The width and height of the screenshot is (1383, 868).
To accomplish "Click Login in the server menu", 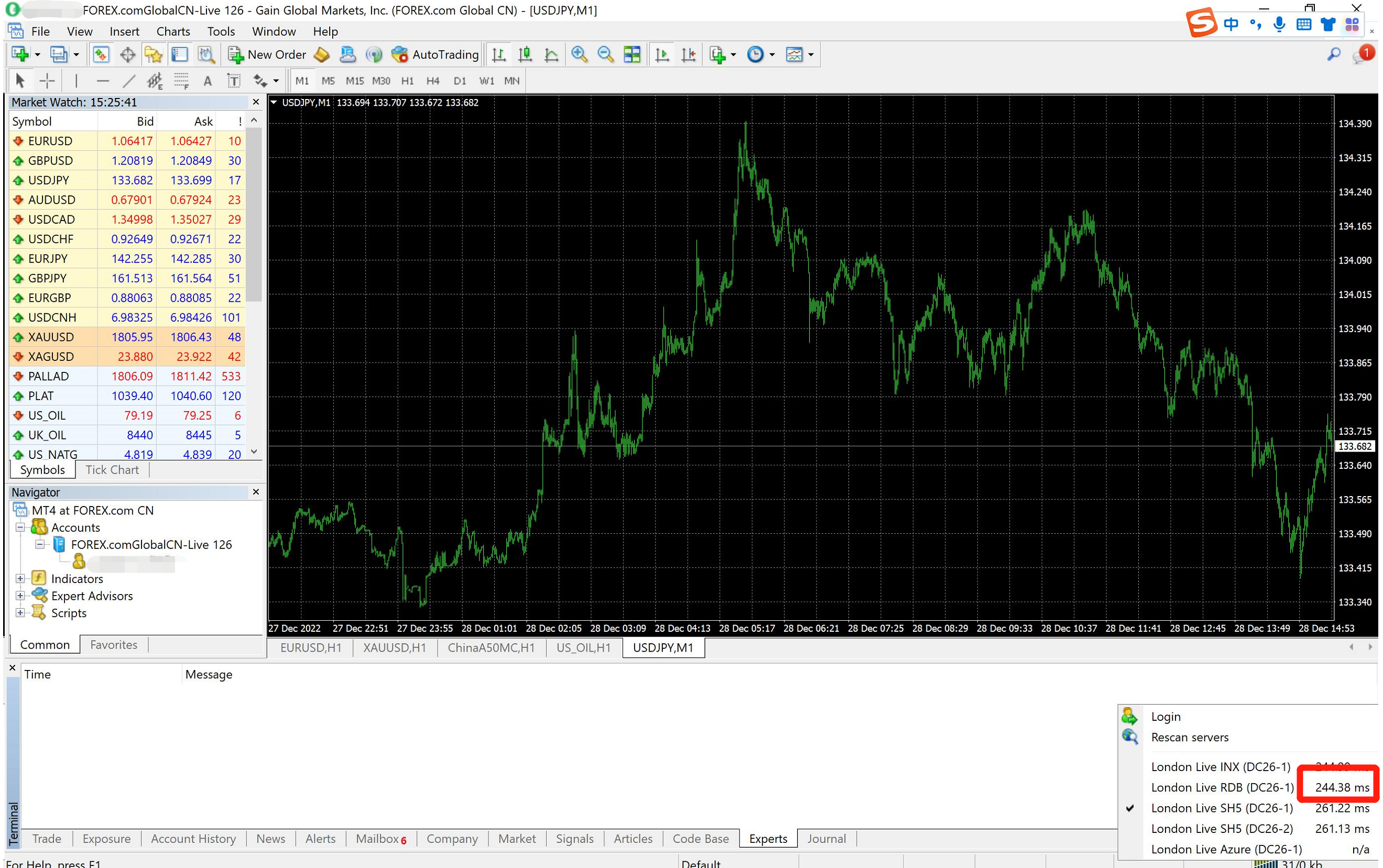I will pos(1166,717).
